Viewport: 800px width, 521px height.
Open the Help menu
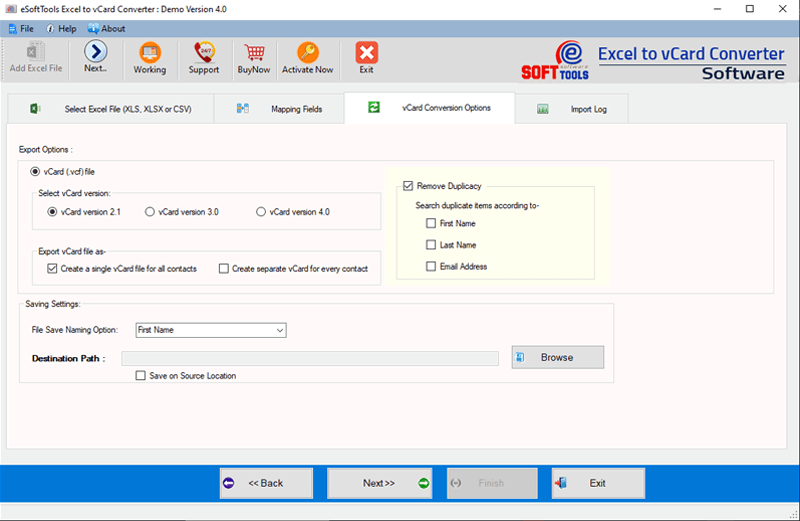coord(61,29)
